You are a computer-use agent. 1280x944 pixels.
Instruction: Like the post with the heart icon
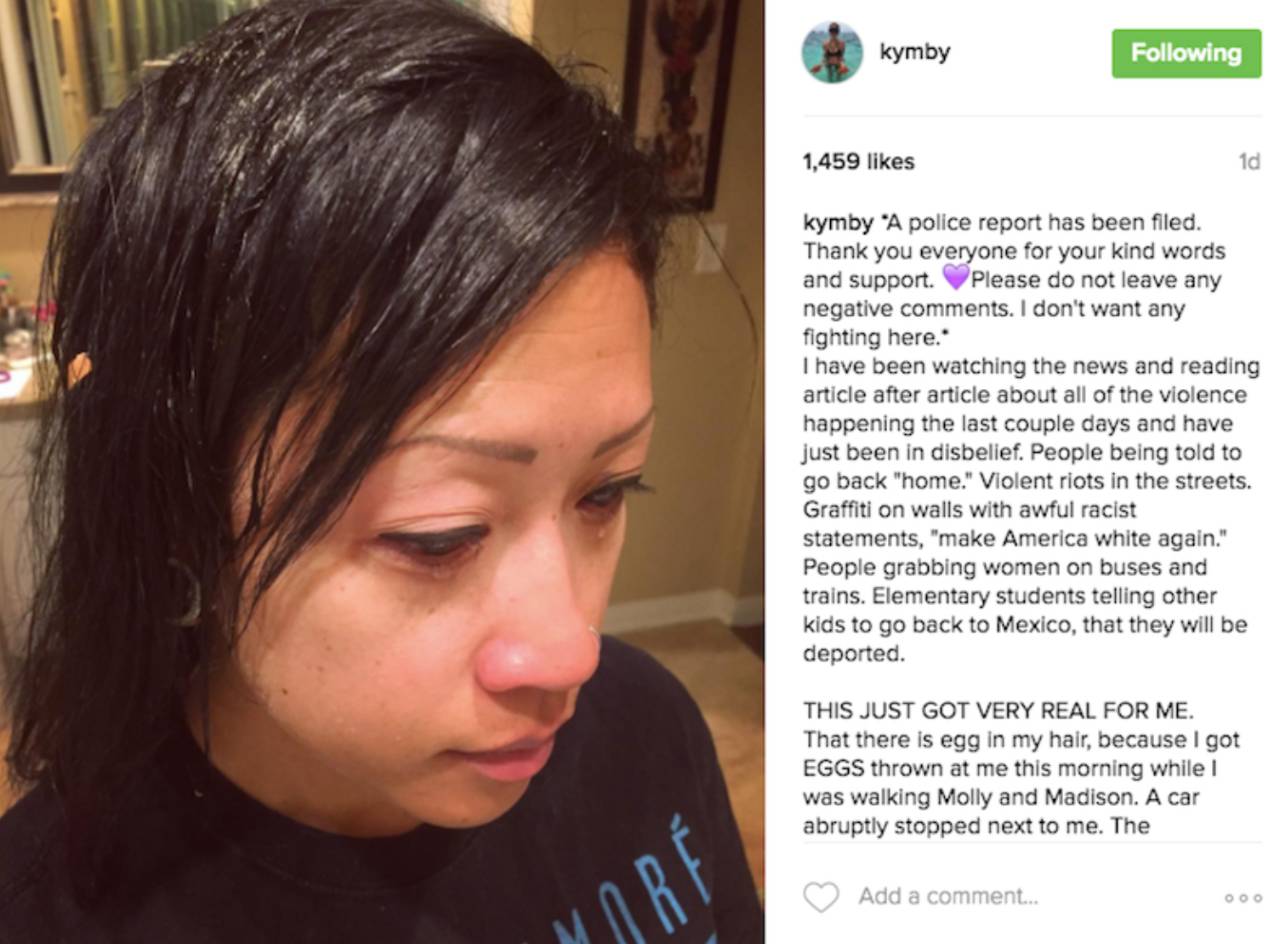coord(821,897)
